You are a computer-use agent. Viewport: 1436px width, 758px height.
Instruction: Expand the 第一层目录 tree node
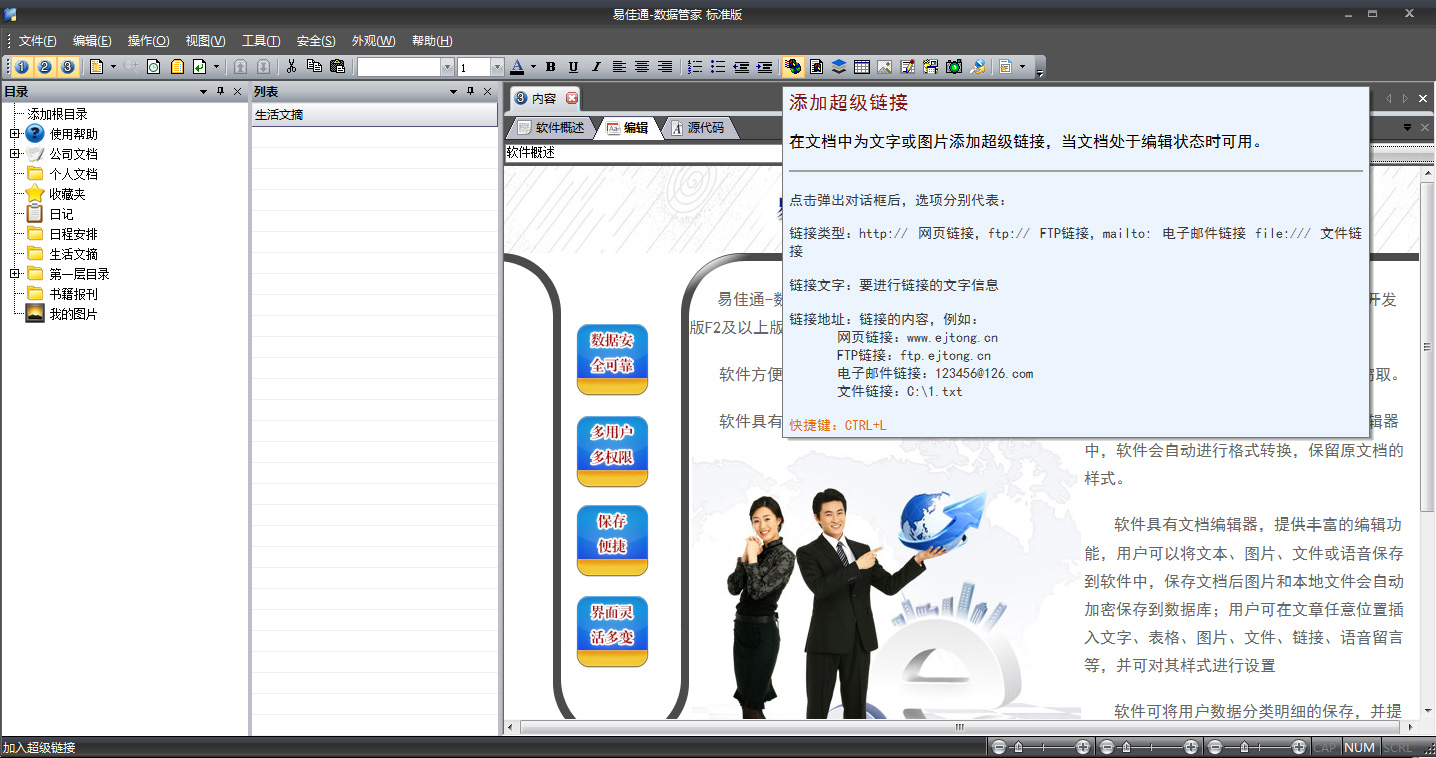pyautogui.click(x=15, y=274)
